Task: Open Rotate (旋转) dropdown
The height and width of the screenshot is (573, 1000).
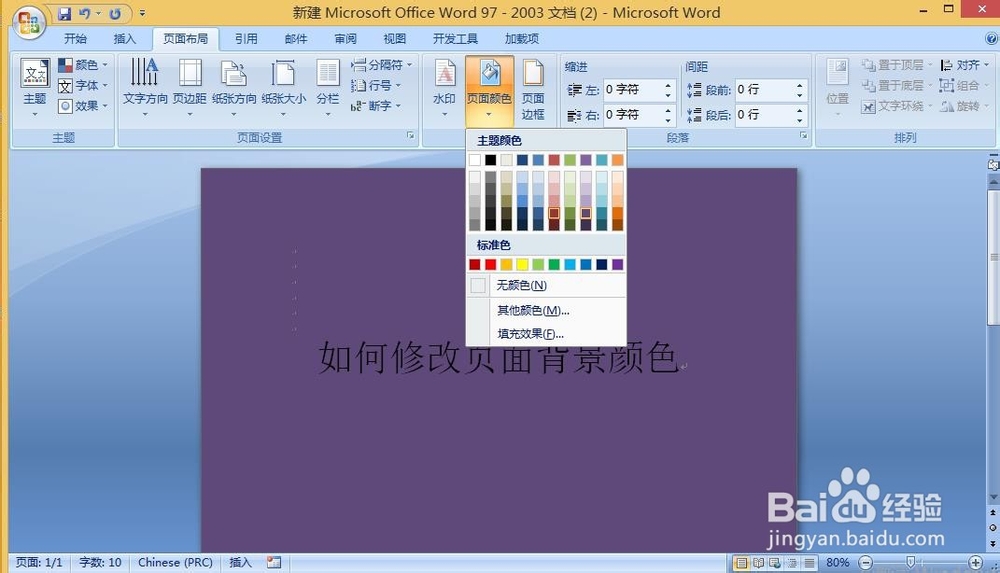Action: click(964, 106)
